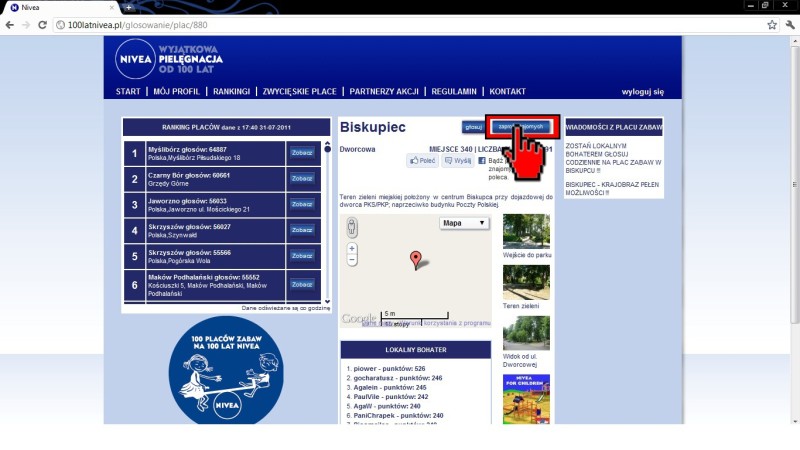The image size is (800, 450).
Task: Click ranking entry Maków Podhalański głosów: 55552
Action: pos(204,278)
